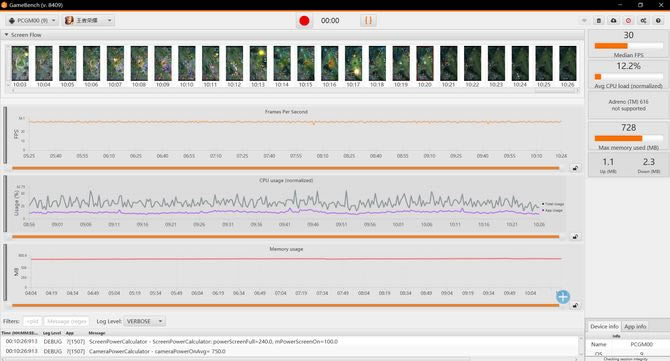Viewport: 670px width, 361px height.
Task: Click the Adreno 616 not supported panel
Action: coord(629,105)
